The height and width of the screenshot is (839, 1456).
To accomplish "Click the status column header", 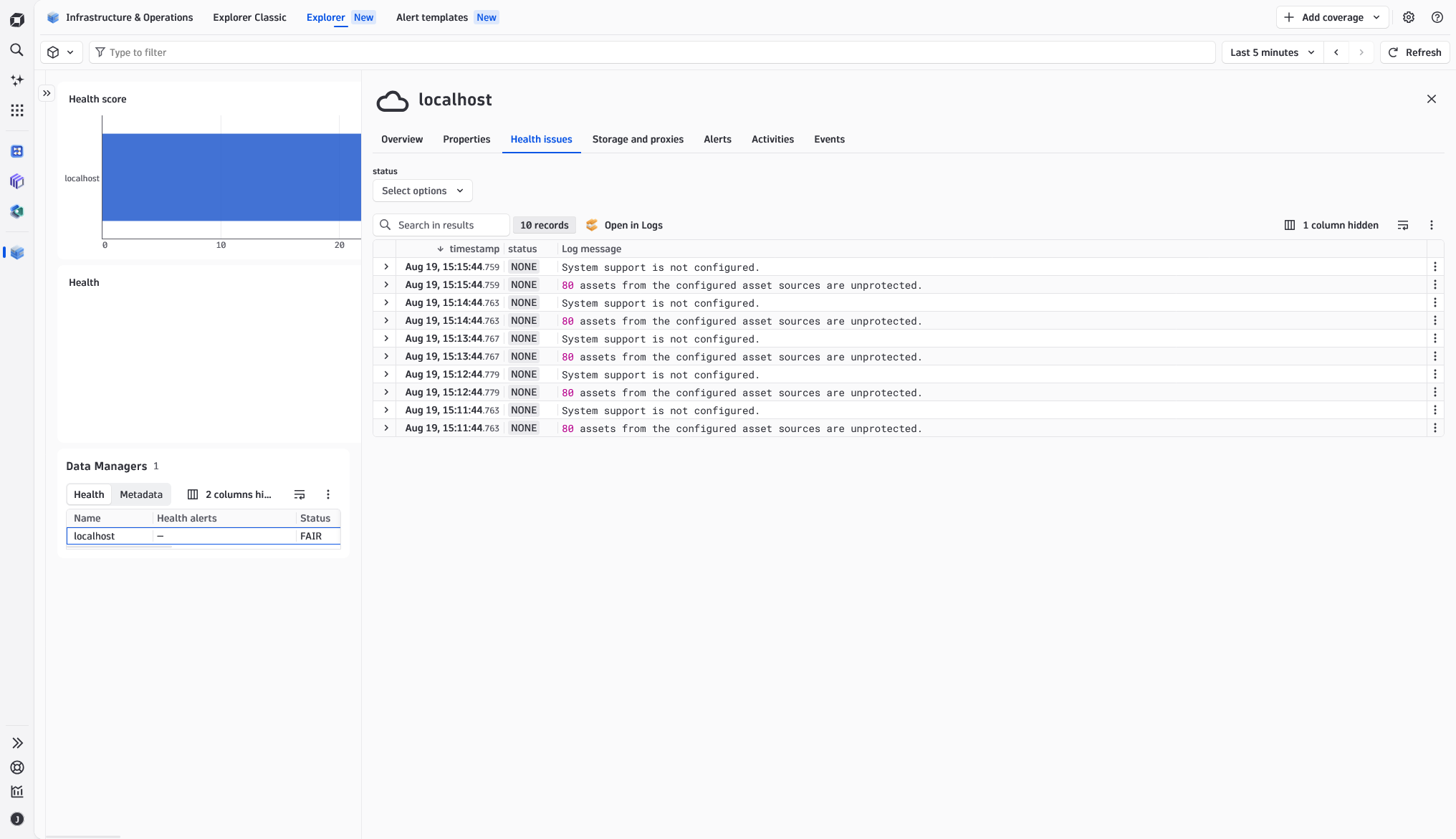I will click(522, 249).
